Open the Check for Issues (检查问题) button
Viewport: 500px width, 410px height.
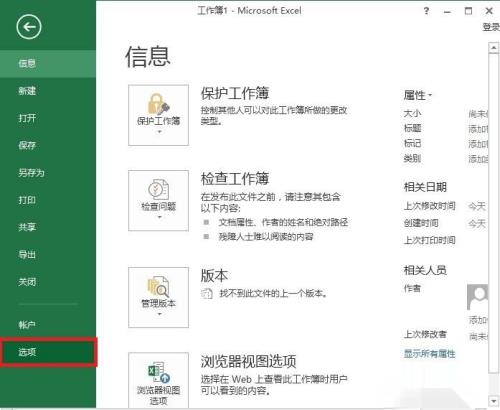(158, 200)
